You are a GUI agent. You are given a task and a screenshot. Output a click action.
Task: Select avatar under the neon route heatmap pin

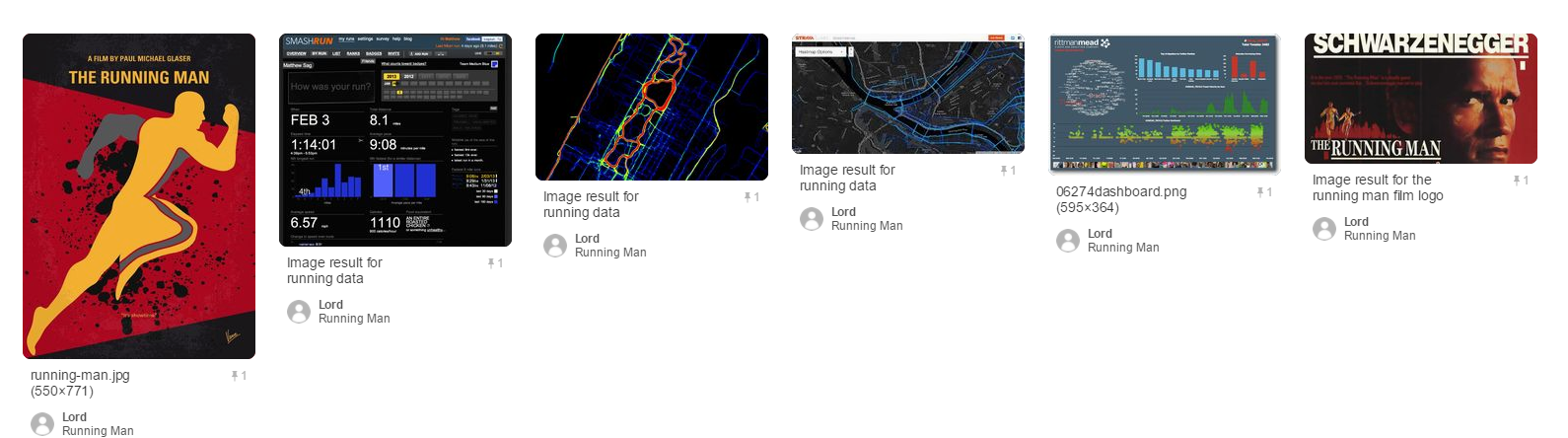pyautogui.click(x=555, y=246)
